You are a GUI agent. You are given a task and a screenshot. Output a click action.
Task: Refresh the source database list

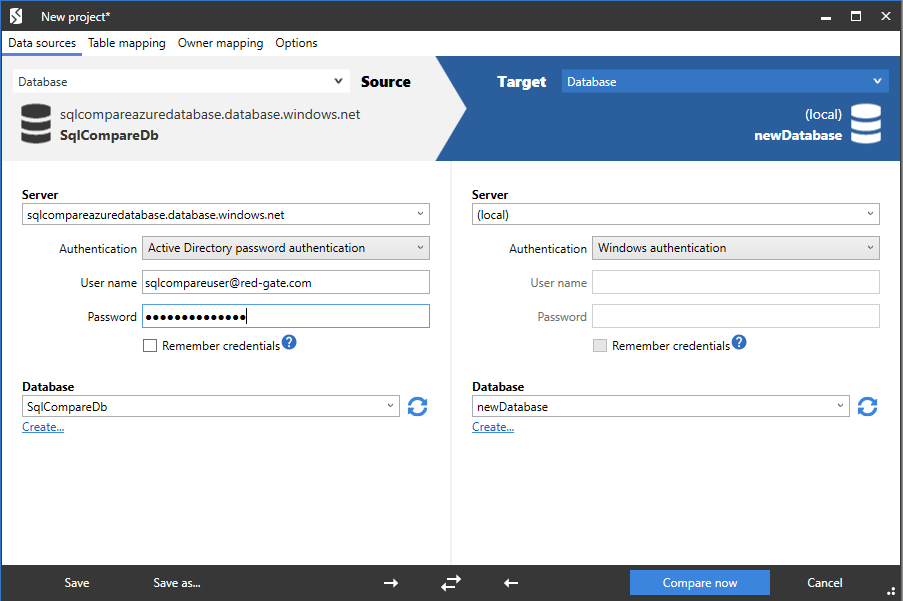[x=417, y=406]
